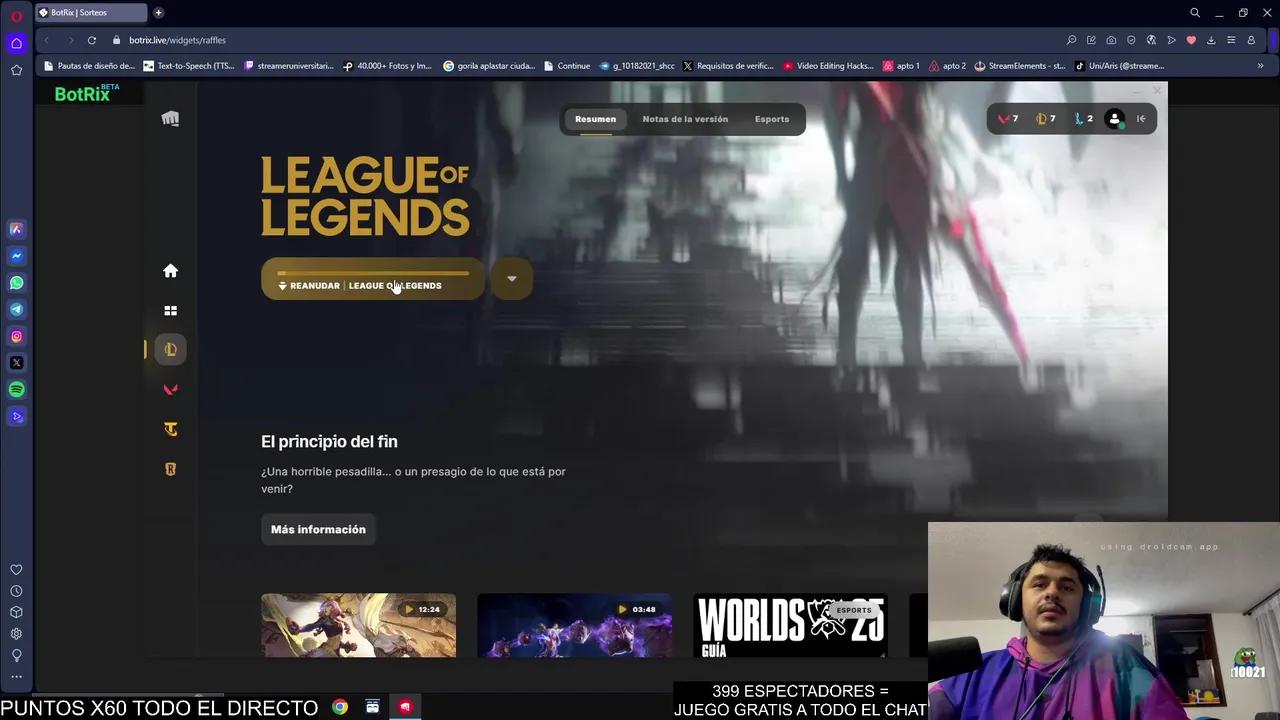Play the 03:48 video thumbnail
The image size is (1280, 720).
[x=574, y=626]
